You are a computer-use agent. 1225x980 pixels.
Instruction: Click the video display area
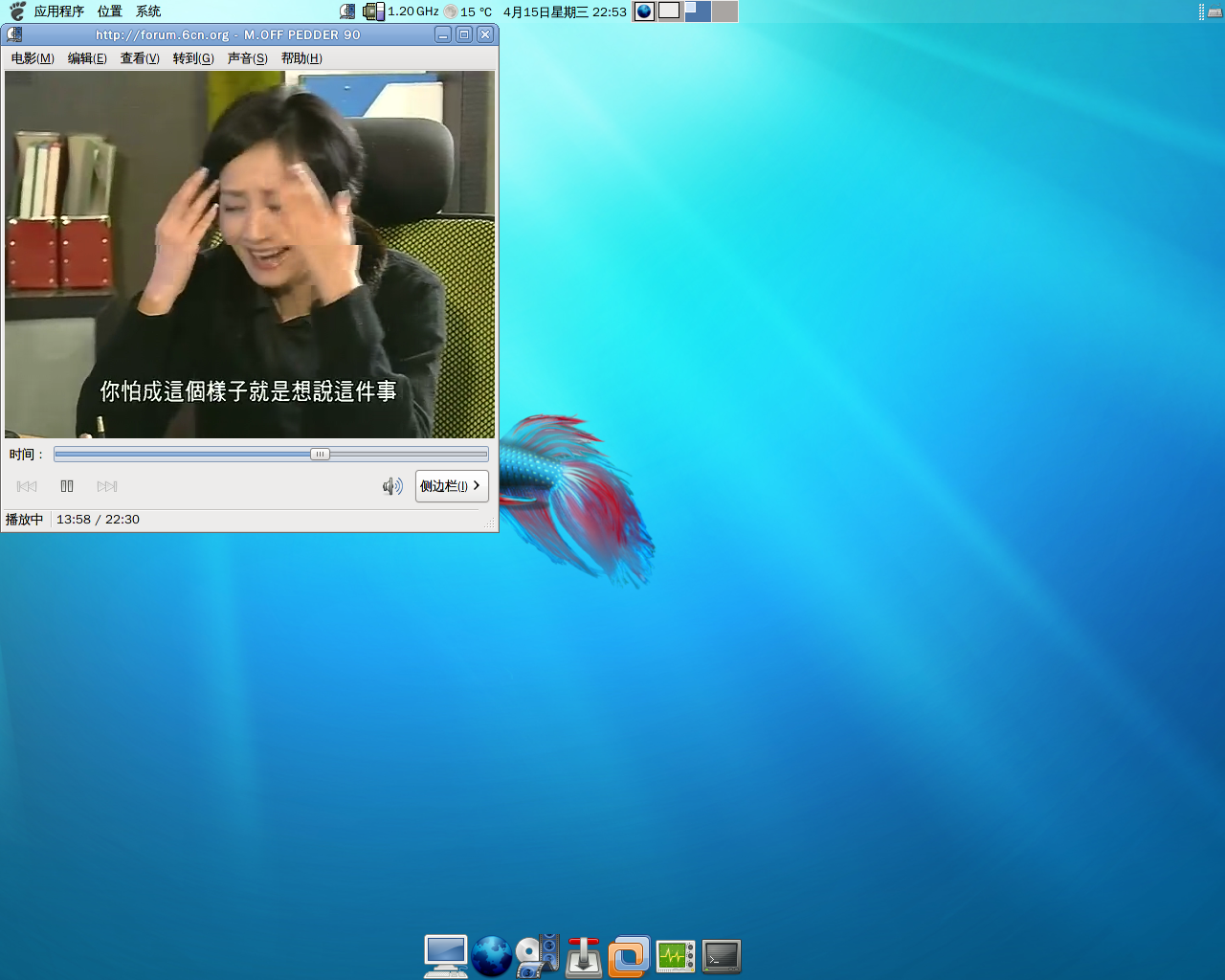tap(250, 255)
